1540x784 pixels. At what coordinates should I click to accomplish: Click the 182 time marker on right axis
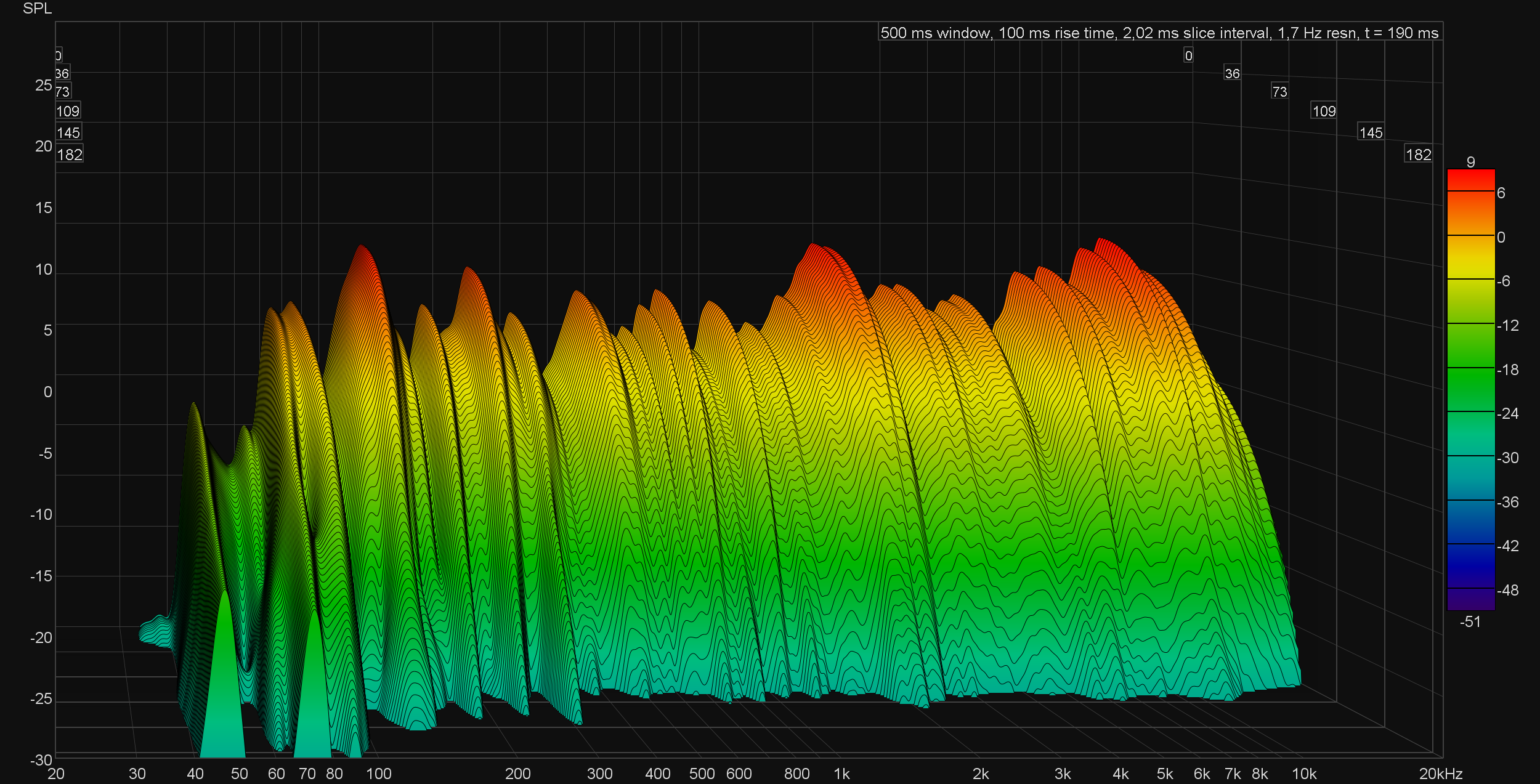point(1418,155)
